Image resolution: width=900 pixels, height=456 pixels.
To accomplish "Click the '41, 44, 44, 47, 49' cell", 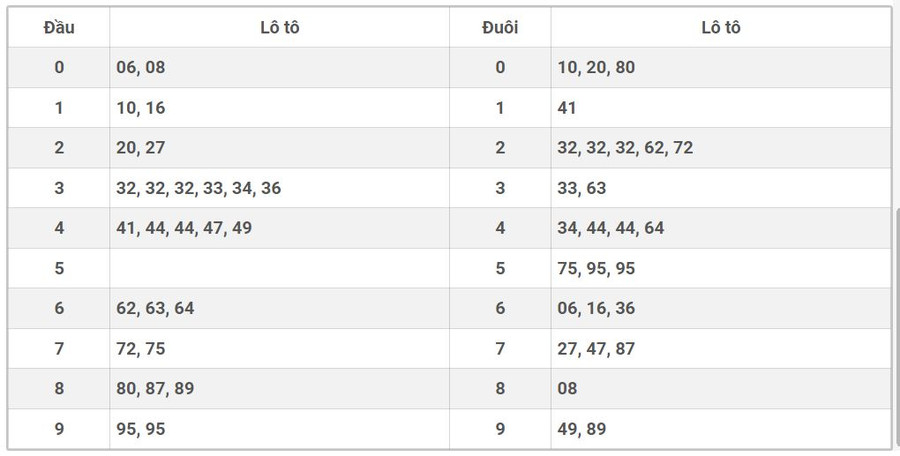I will 184,228.
